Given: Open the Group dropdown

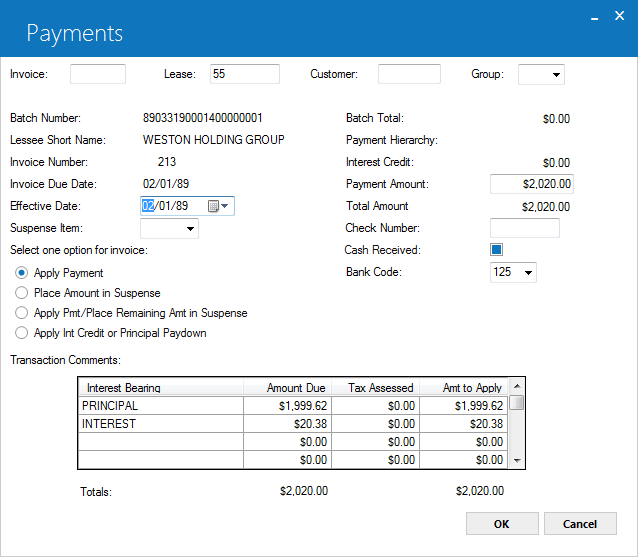Looking at the screenshot, I should 555,74.
